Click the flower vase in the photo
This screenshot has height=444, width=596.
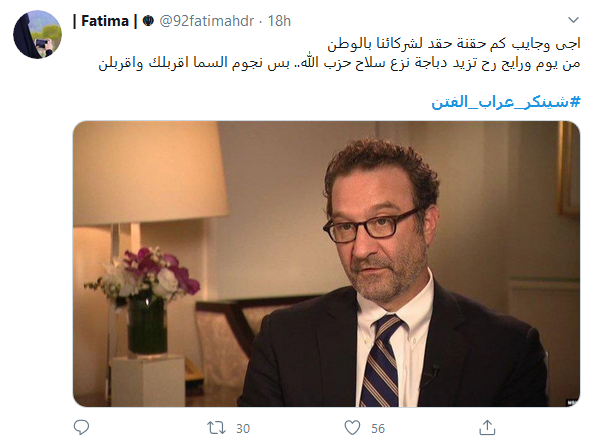pyautogui.click(x=144, y=300)
